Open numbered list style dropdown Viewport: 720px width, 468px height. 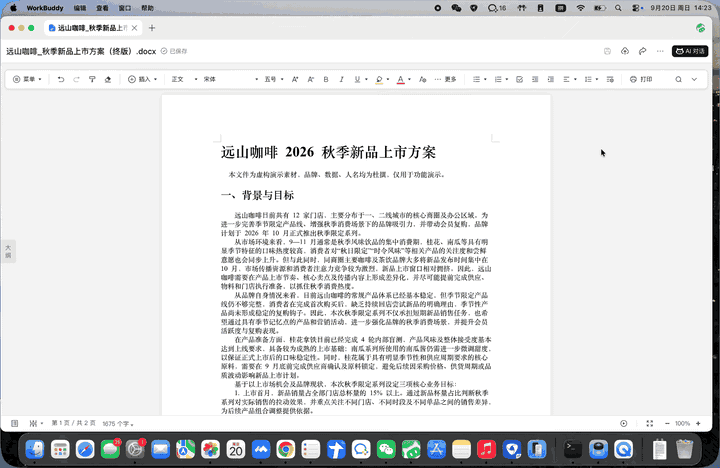[506, 79]
